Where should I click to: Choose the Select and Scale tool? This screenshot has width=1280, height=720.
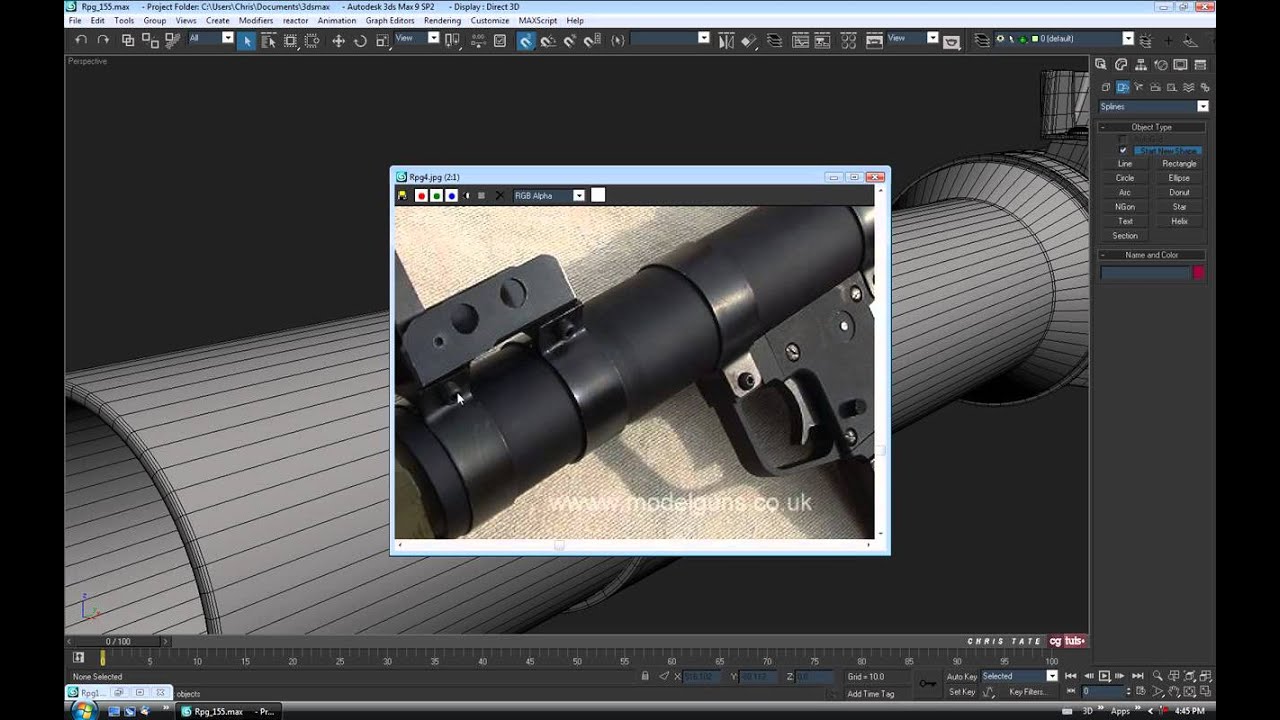tap(382, 40)
